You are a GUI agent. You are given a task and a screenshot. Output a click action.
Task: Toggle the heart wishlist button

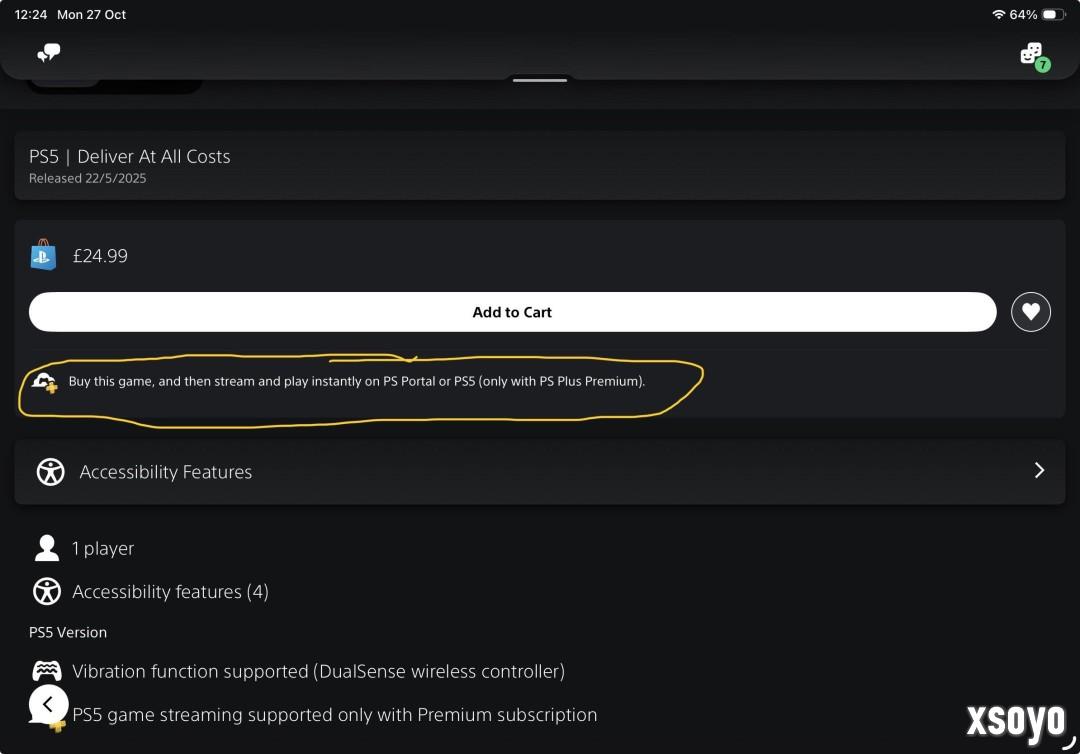[x=1031, y=312]
